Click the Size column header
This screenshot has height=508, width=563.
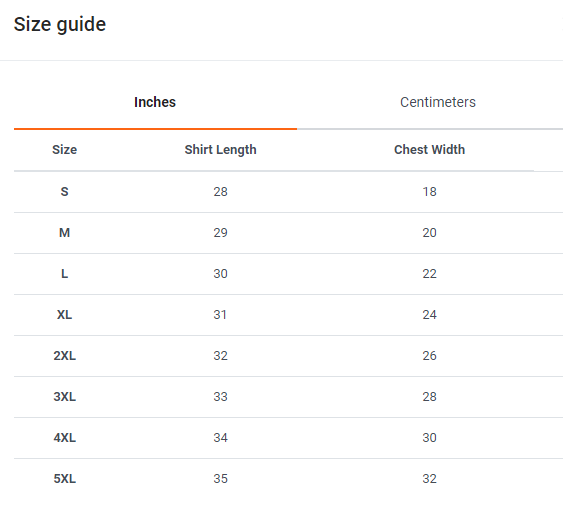pos(64,150)
